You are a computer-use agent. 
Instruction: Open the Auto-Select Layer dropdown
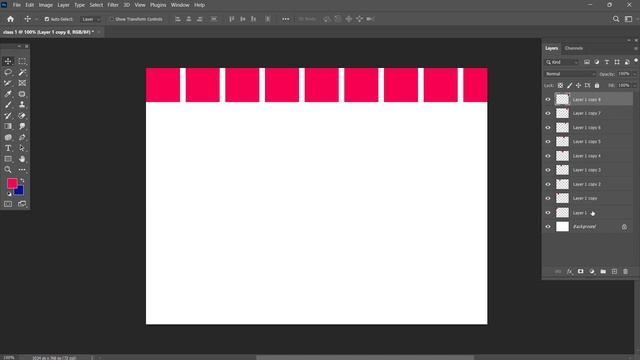click(91, 19)
